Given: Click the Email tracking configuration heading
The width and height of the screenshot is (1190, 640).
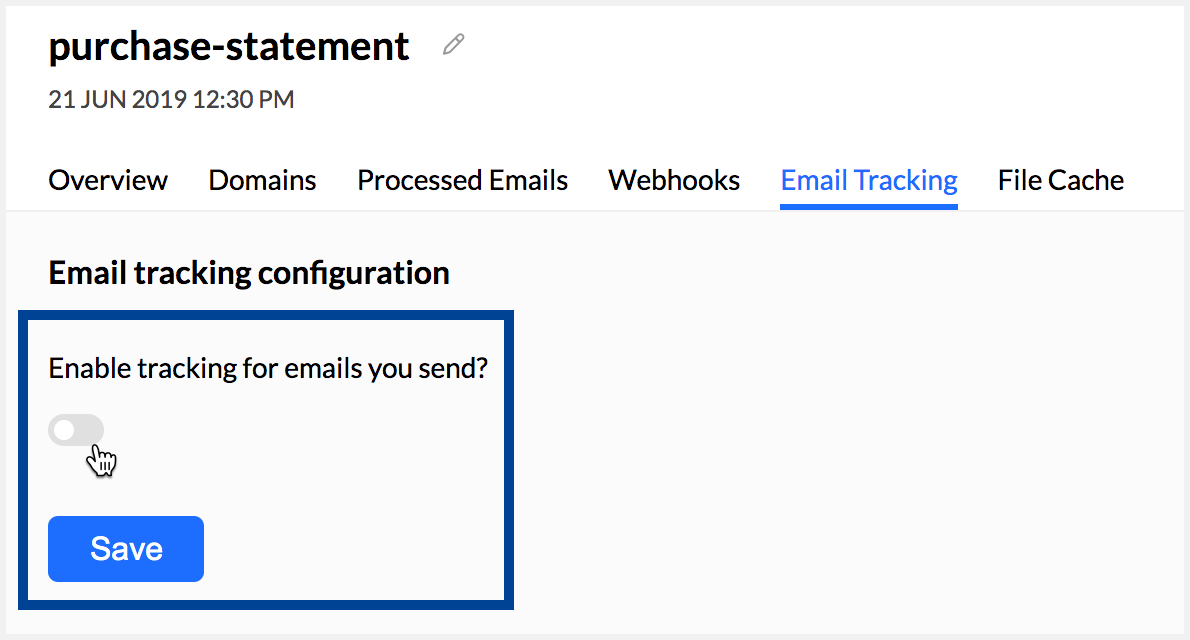Looking at the screenshot, I should point(248,272).
